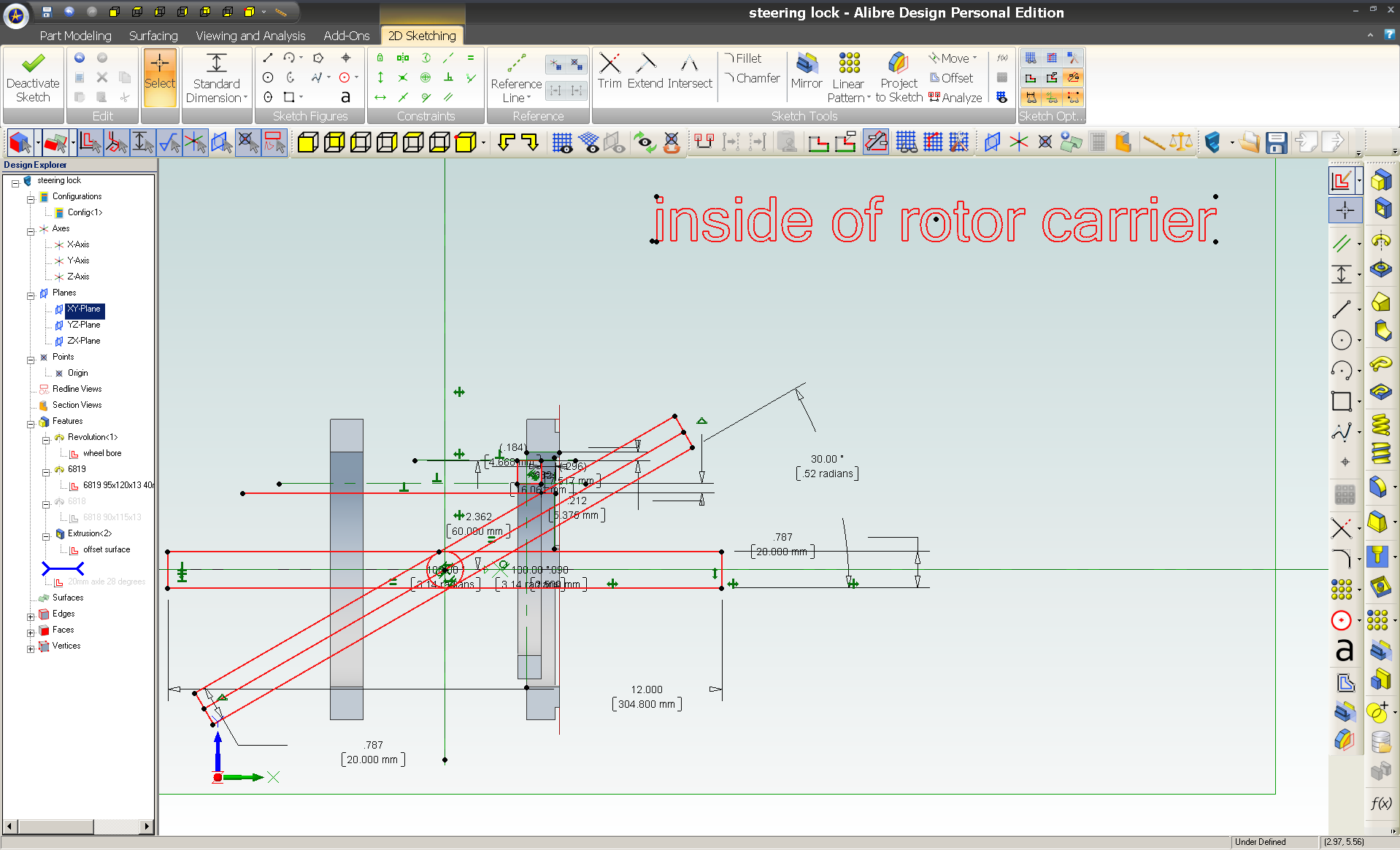Toggle the highlighted sketch display button in view toolbar
The width and height of the screenshot is (1400, 850).
pos(876,142)
